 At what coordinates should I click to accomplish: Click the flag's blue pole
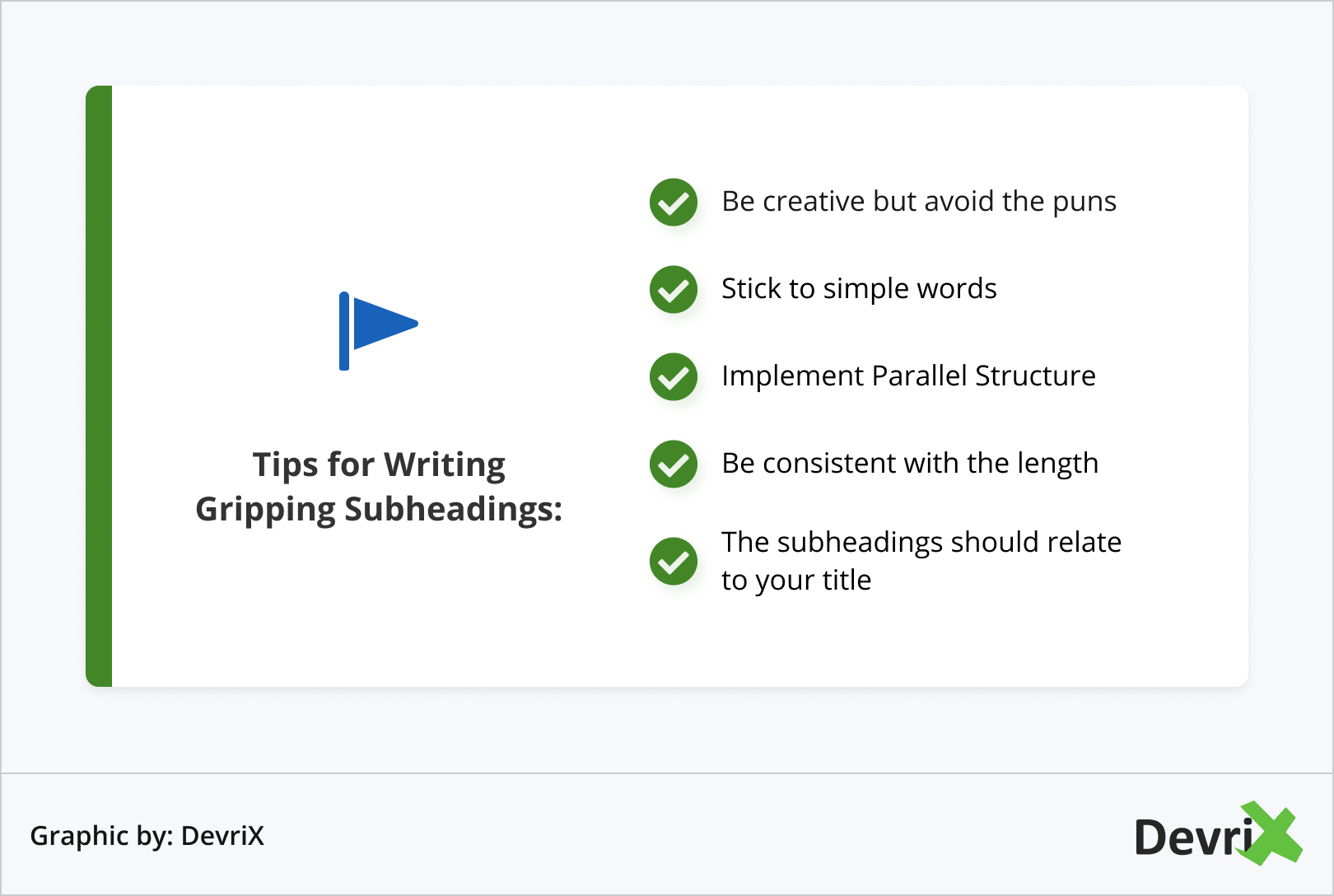pyautogui.click(x=344, y=331)
